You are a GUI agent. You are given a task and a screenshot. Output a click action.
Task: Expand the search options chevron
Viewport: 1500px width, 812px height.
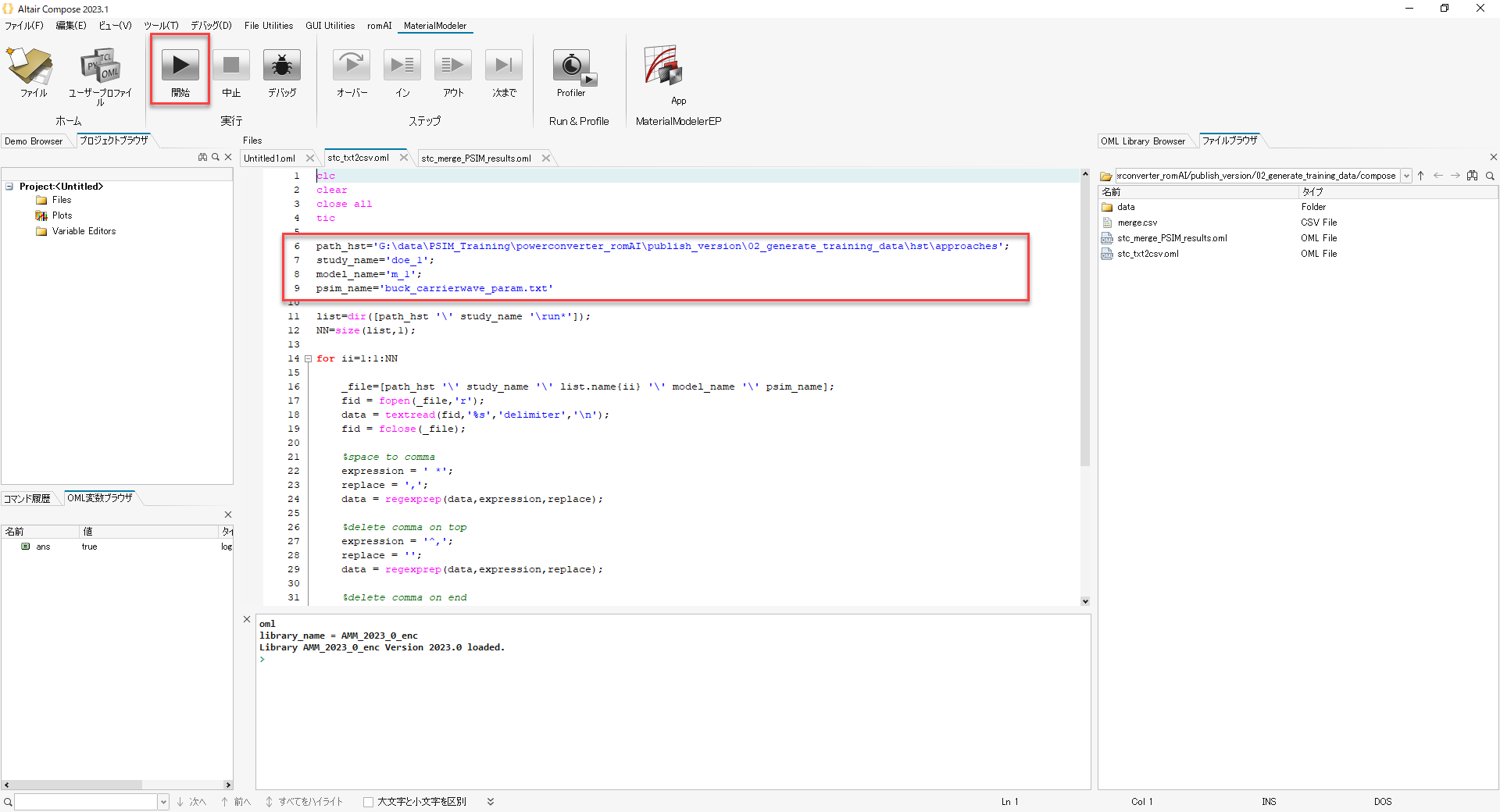coord(491,802)
